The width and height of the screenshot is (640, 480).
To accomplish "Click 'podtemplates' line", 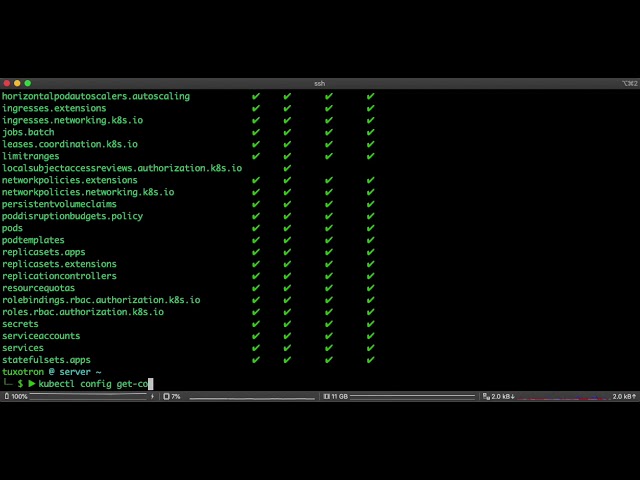I will click(33, 240).
